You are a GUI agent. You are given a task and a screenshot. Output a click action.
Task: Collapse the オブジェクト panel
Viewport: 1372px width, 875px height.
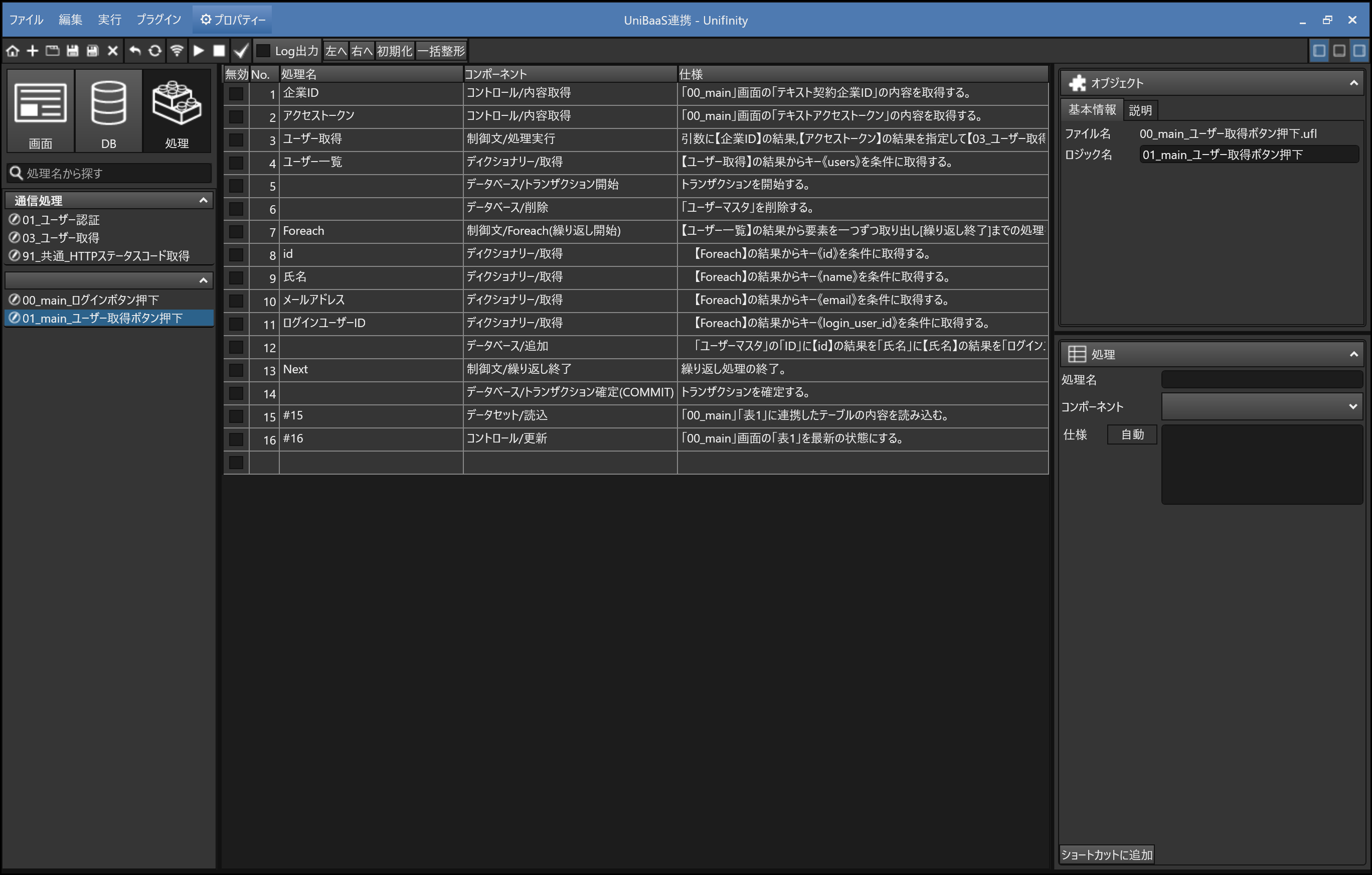pyautogui.click(x=1353, y=83)
